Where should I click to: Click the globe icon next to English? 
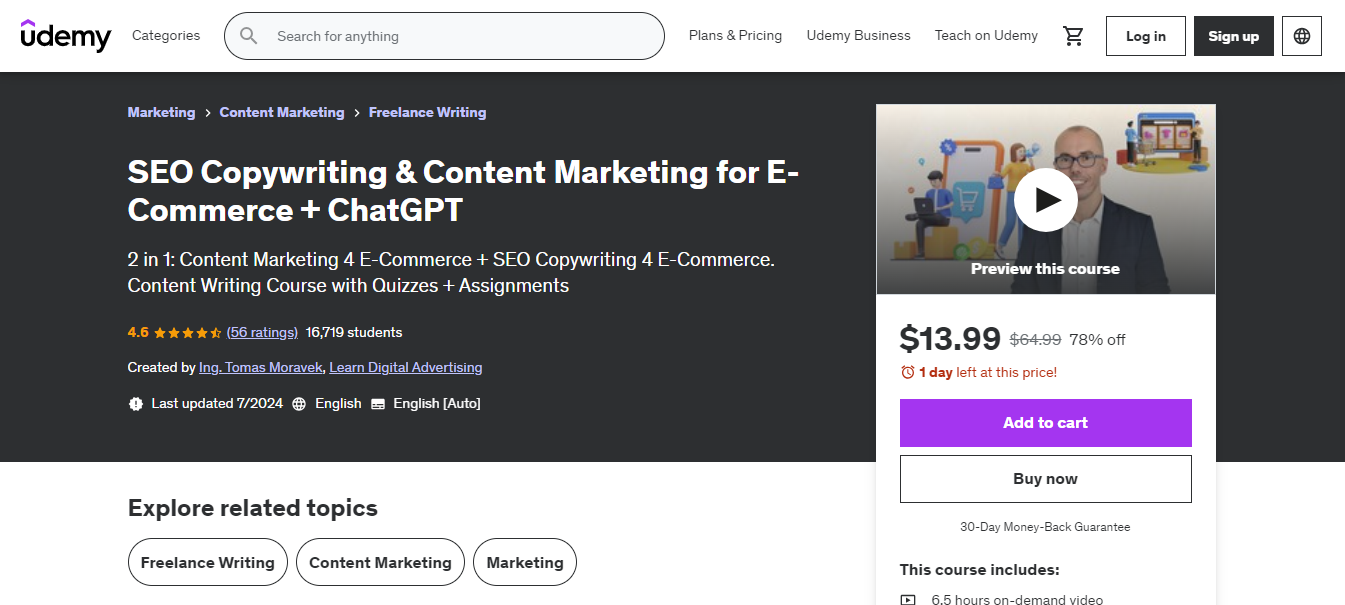pyautogui.click(x=299, y=404)
